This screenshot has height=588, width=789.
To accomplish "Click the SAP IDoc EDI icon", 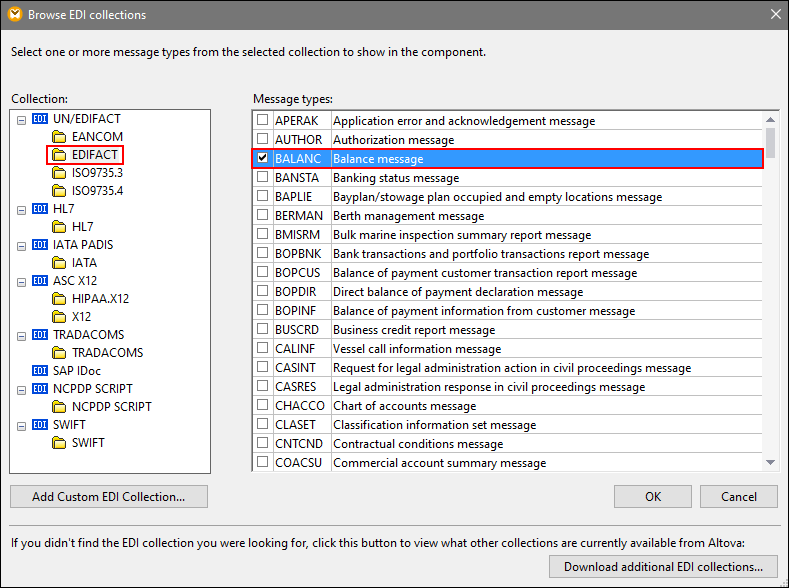I will tap(40, 371).
